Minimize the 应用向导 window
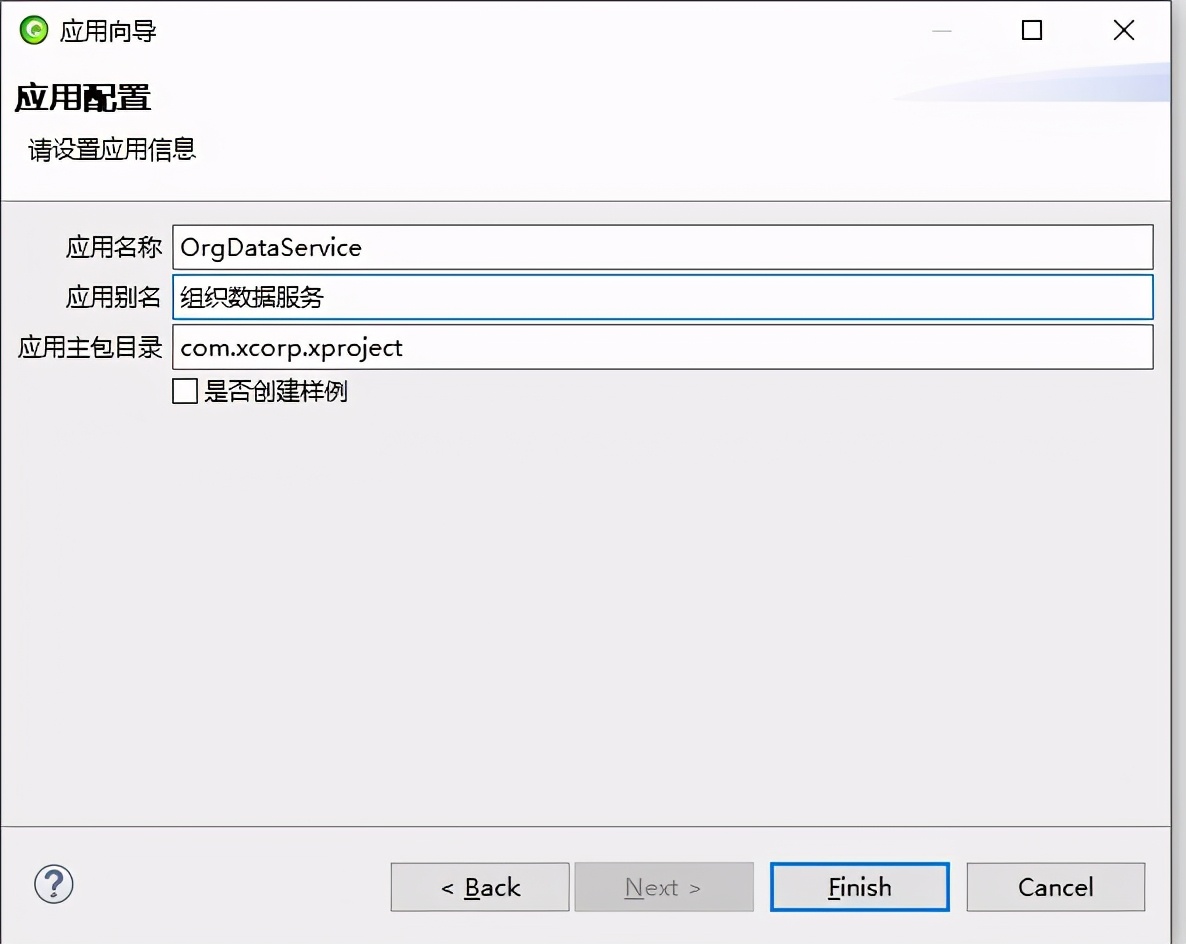 [942, 30]
